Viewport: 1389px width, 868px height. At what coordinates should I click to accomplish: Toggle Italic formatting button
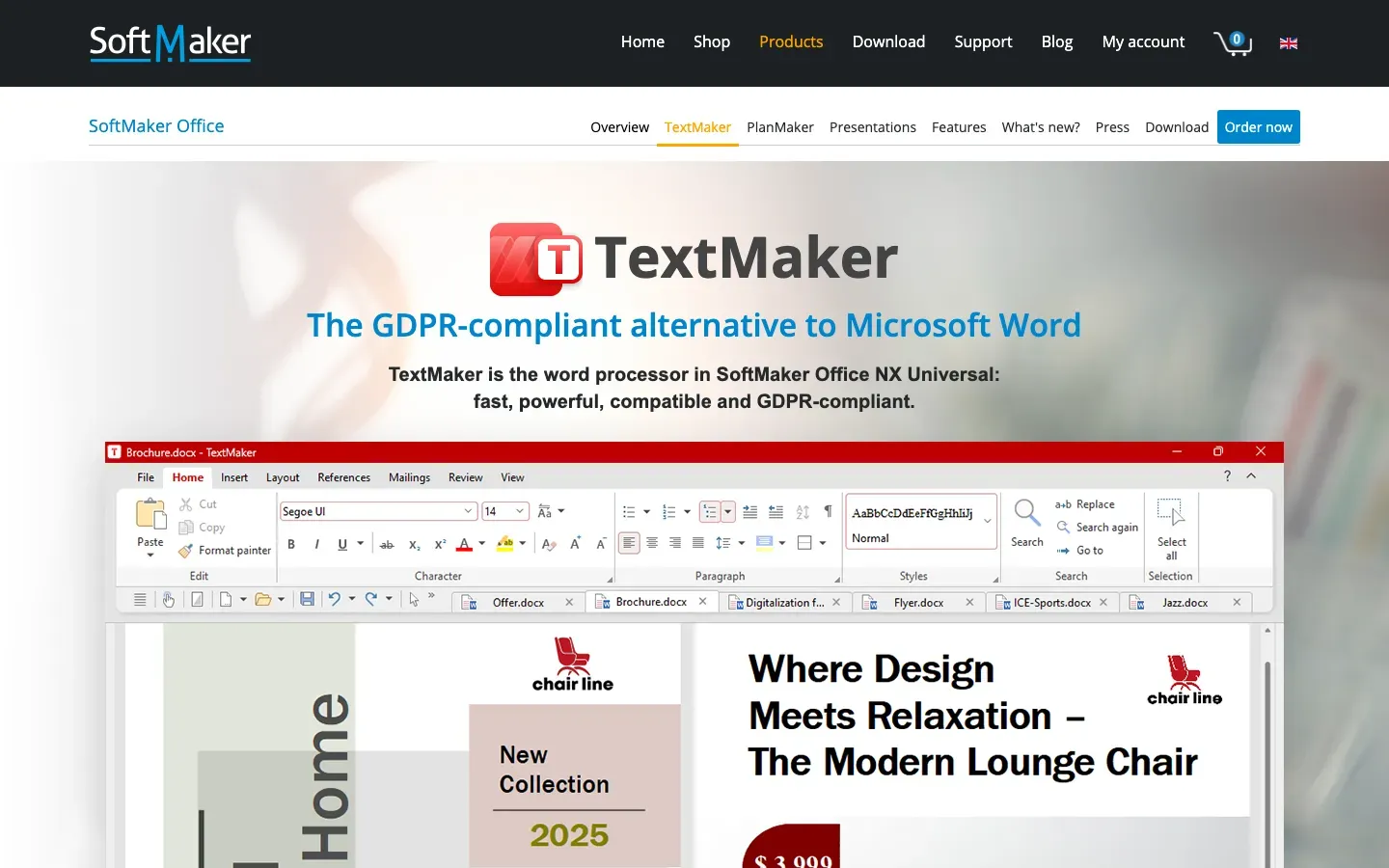coord(316,544)
